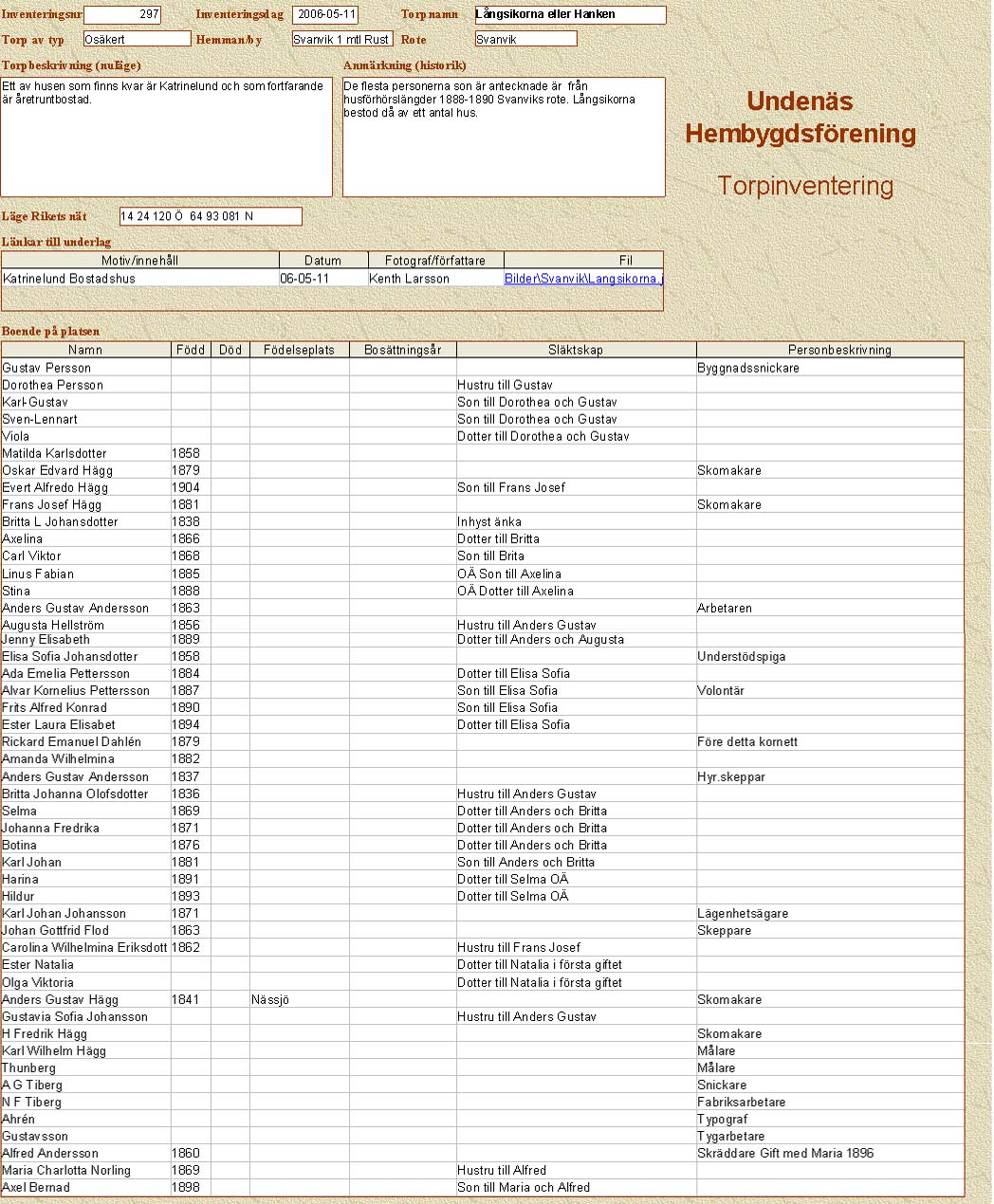
Task: Select the Inventeringsdag date field
Action: [325, 15]
